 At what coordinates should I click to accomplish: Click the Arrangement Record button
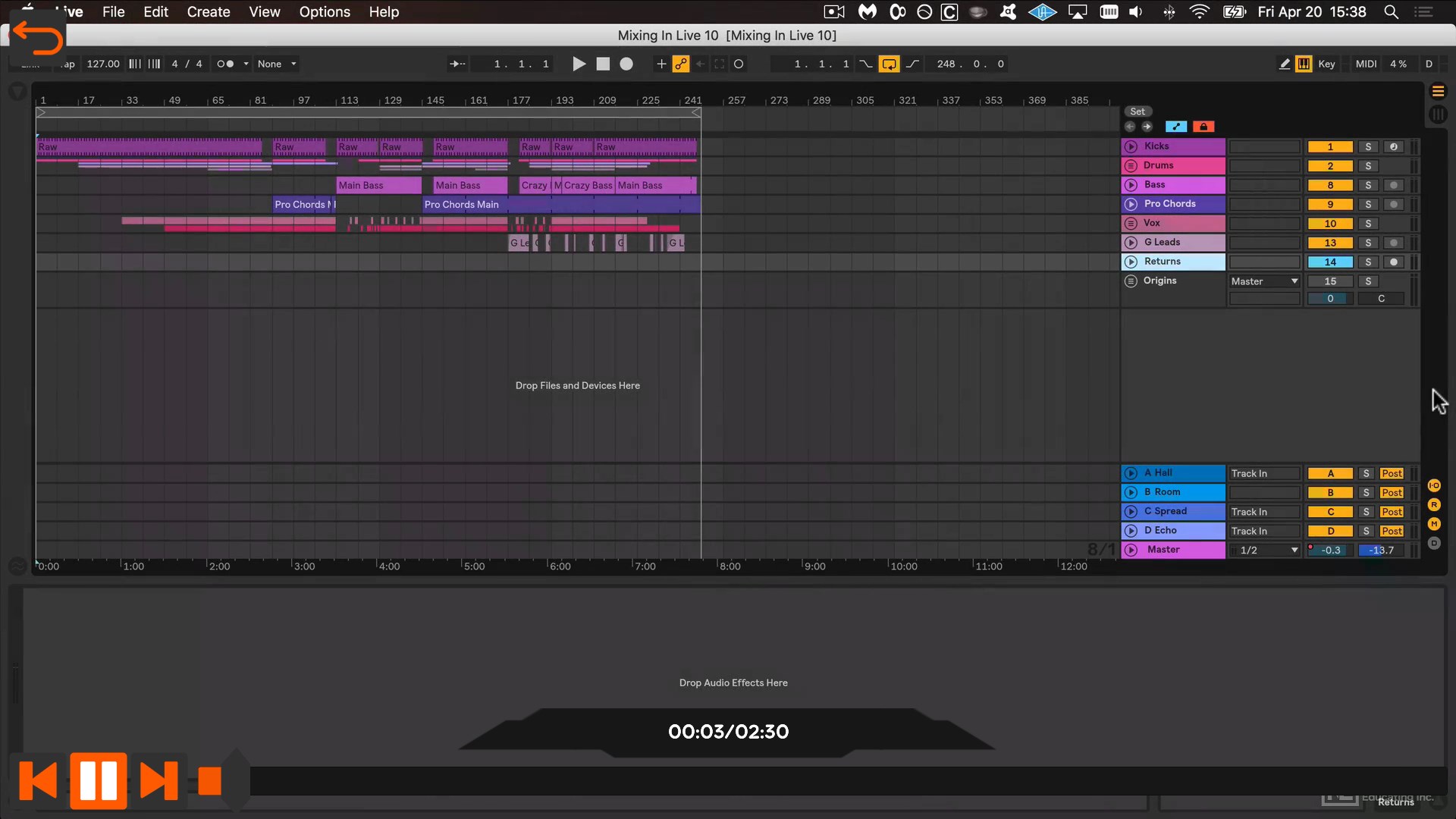click(626, 64)
